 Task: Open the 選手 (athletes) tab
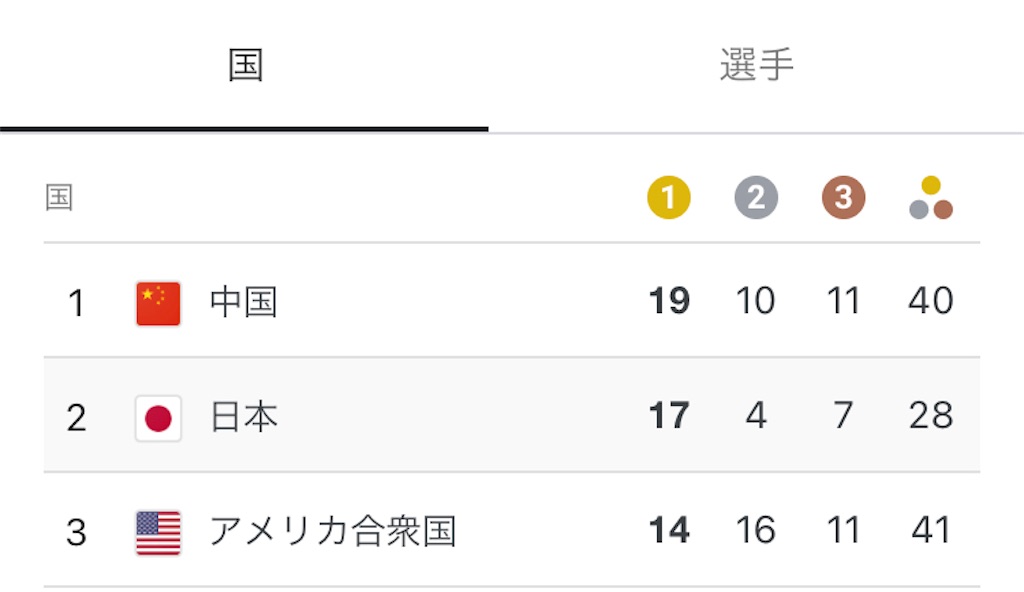(756, 65)
